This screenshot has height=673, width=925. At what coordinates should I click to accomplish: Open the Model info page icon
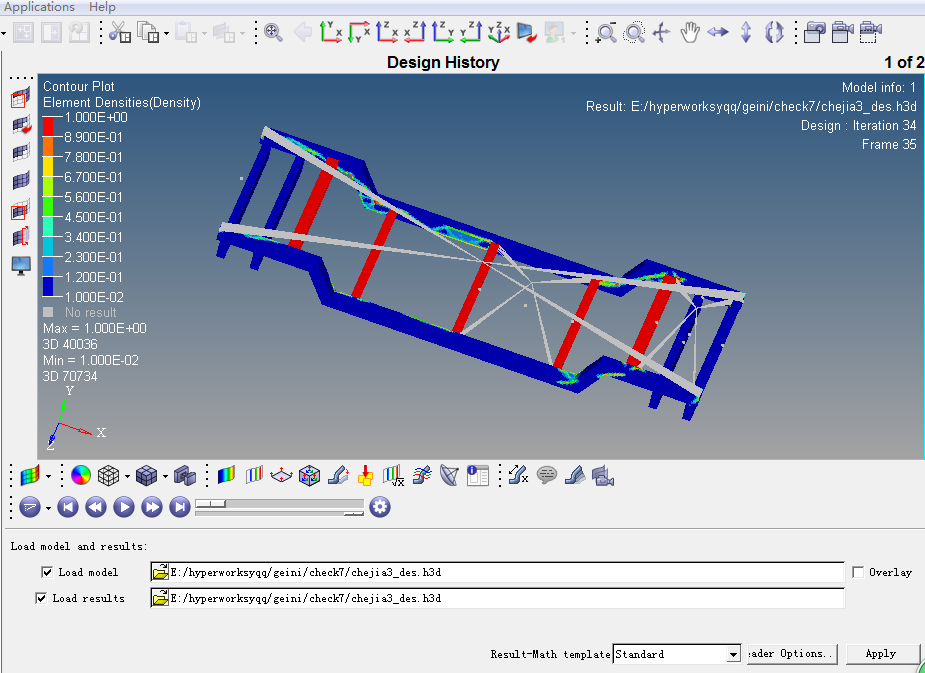coord(477,475)
